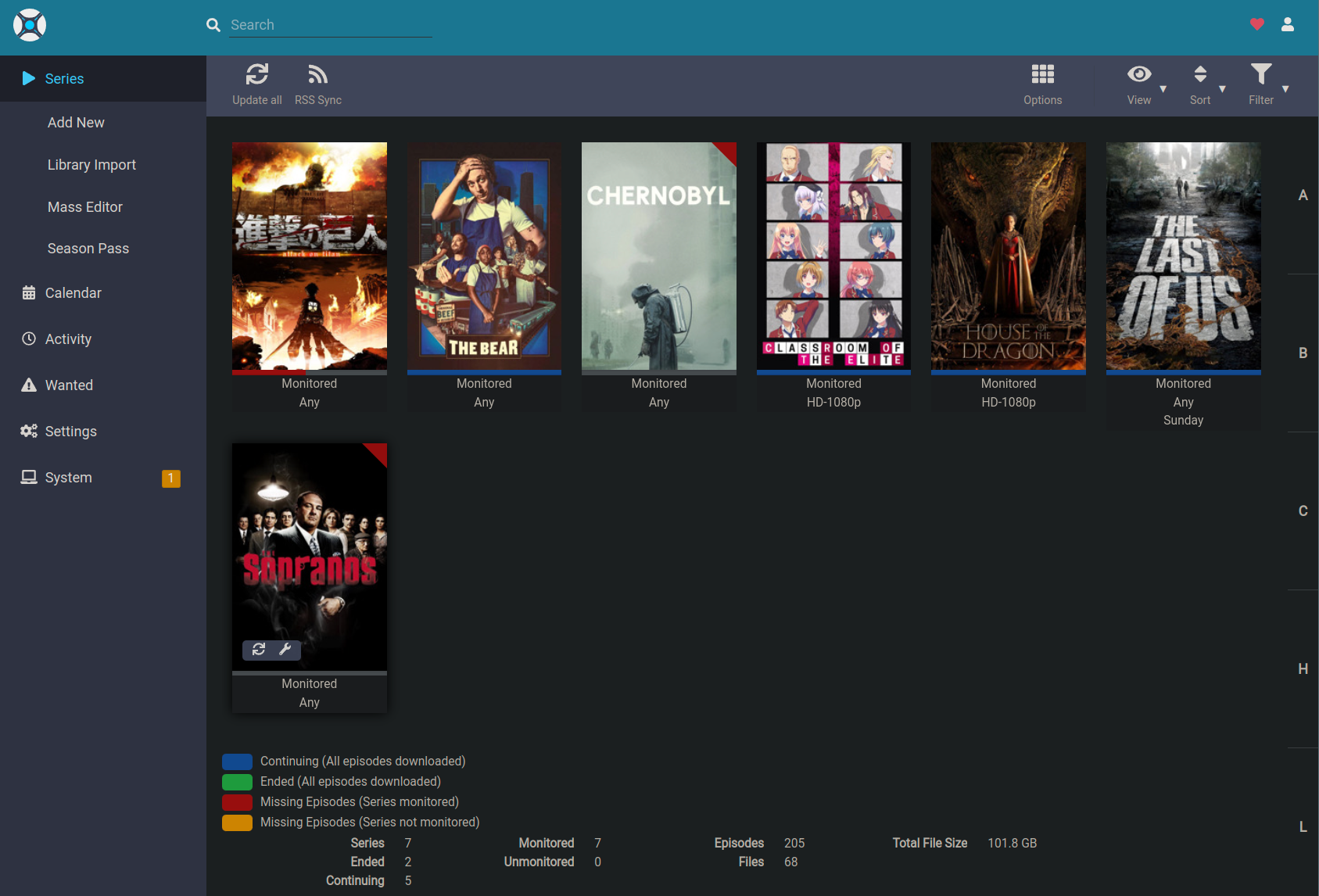The image size is (1319, 896).
Task: Edit The Sopranos with wrench icon
Action: [285, 649]
